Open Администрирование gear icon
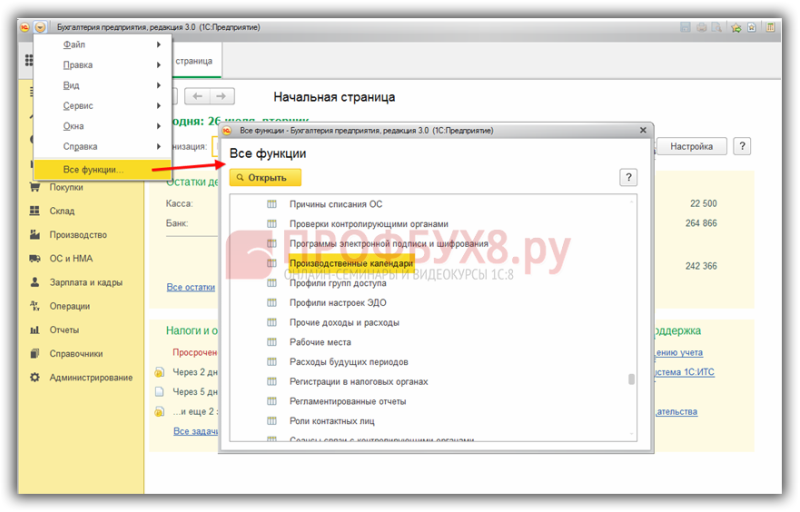The image size is (800, 512). (35, 377)
